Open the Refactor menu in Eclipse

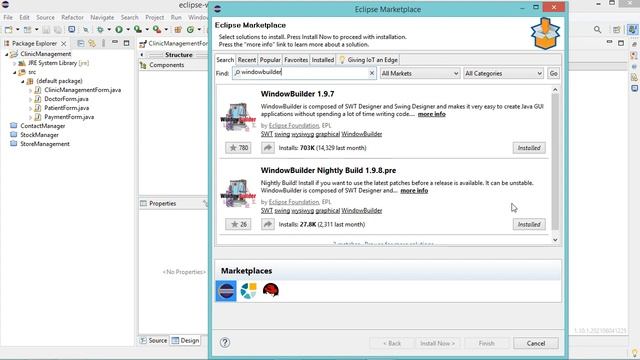pos(72,18)
